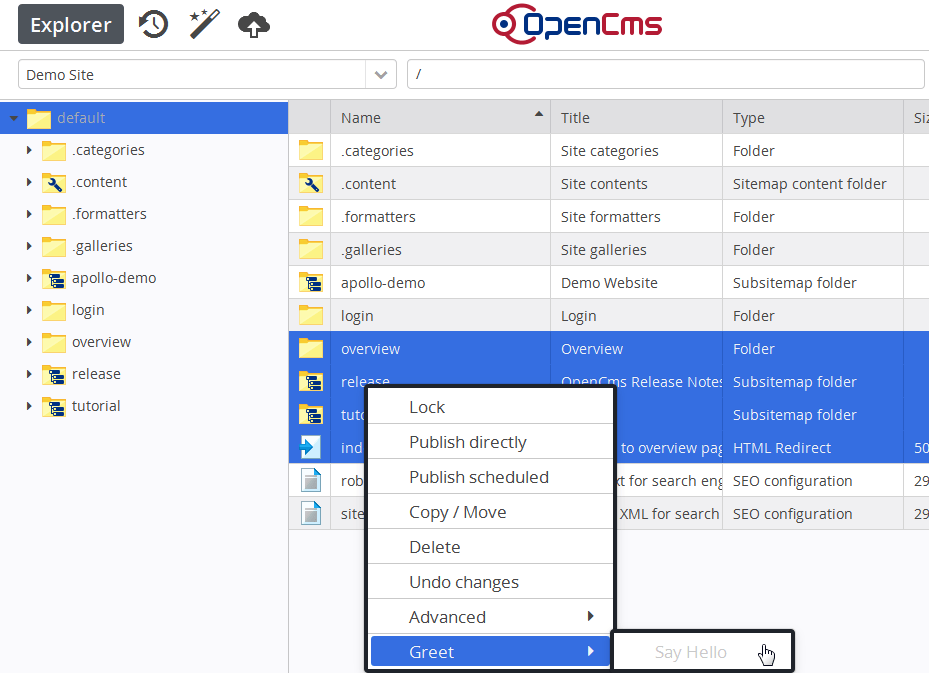
Task: Click apollo-demo subsitemap icon in file table
Action: [x=311, y=283]
